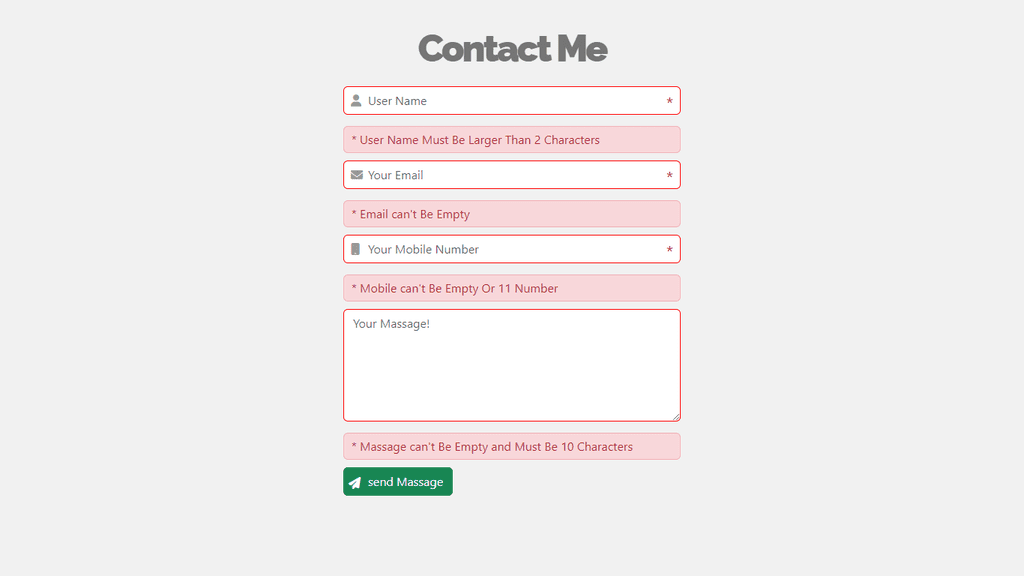The width and height of the screenshot is (1024, 576).
Task: Click the user icon in User Name field
Action: (356, 101)
